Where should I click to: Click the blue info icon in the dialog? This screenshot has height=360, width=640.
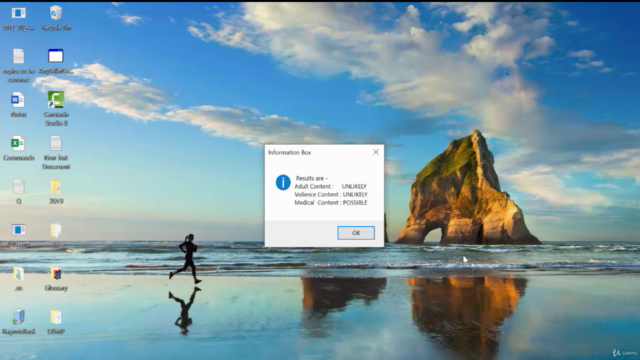[x=283, y=182]
